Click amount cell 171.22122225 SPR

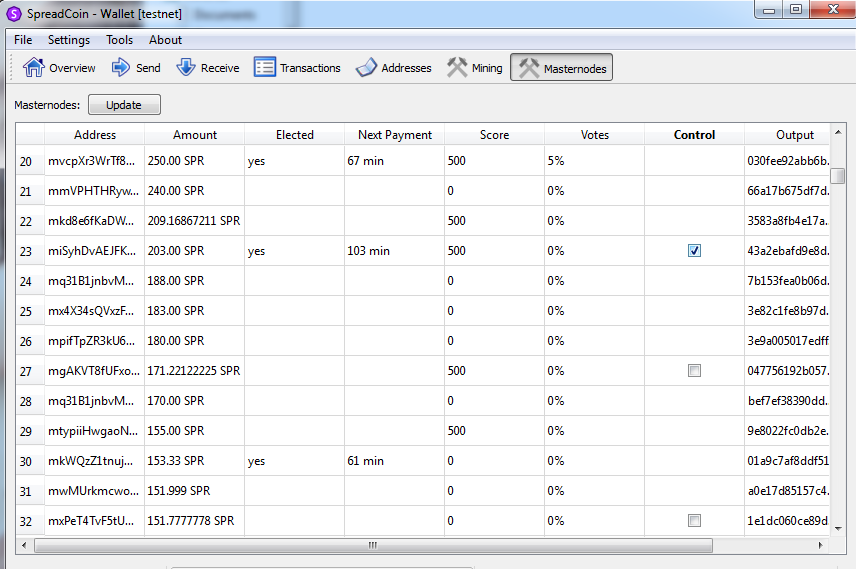pos(194,371)
